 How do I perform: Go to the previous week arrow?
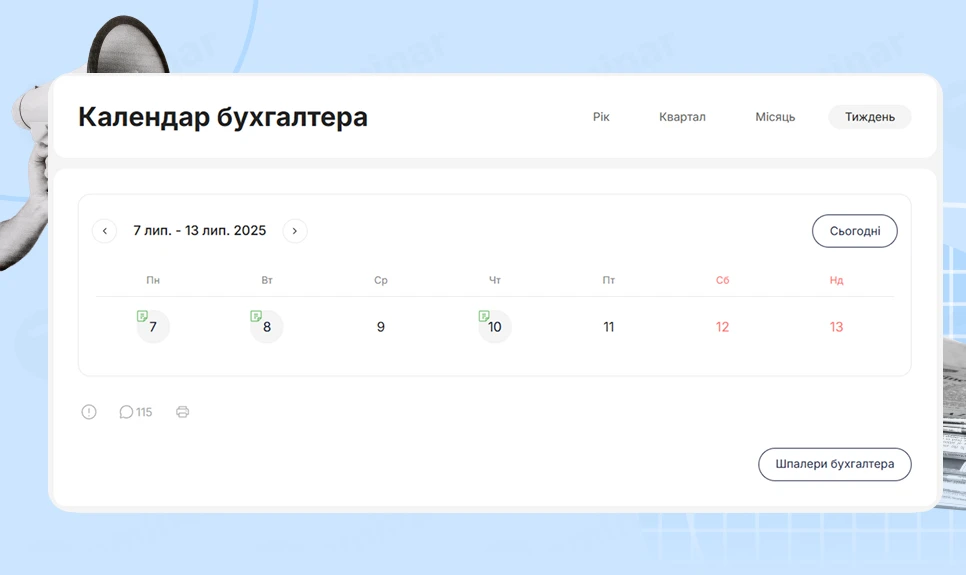tap(105, 231)
